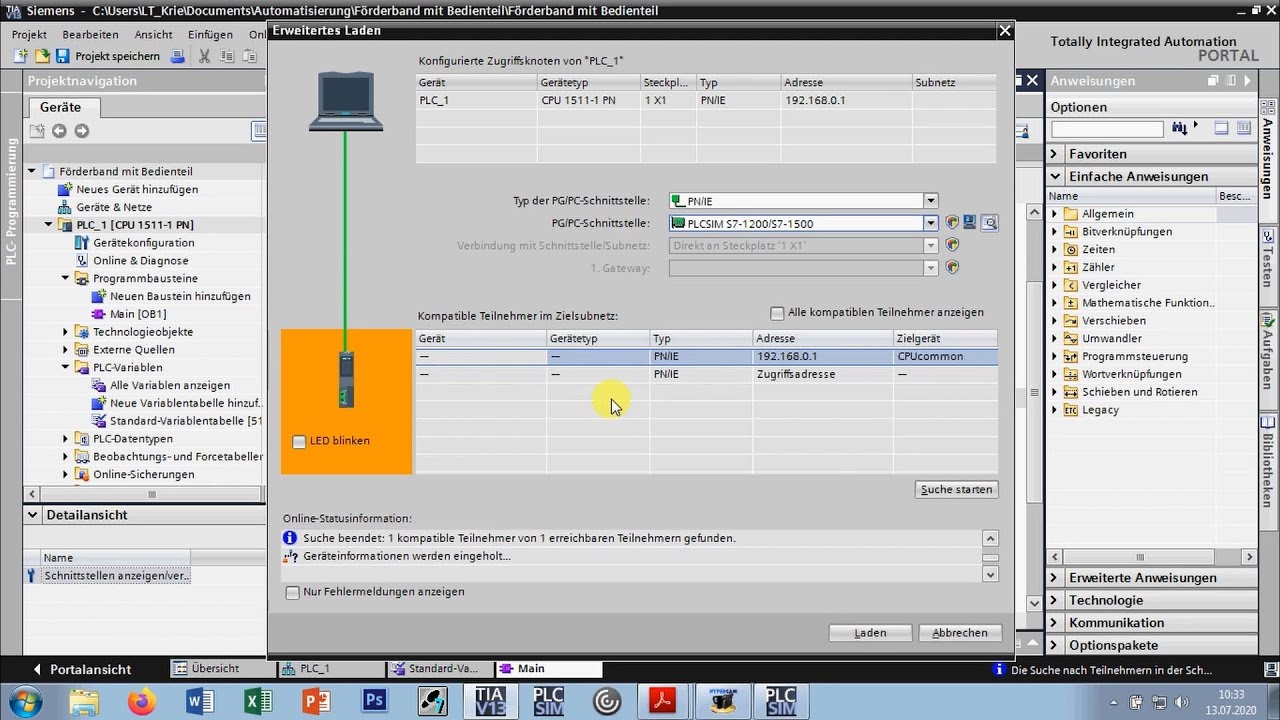Image resolution: width=1280 pixels, height=720 pixels.
Task: Open Adobe Acrobat from the taskbar
Action: point(665,701)
